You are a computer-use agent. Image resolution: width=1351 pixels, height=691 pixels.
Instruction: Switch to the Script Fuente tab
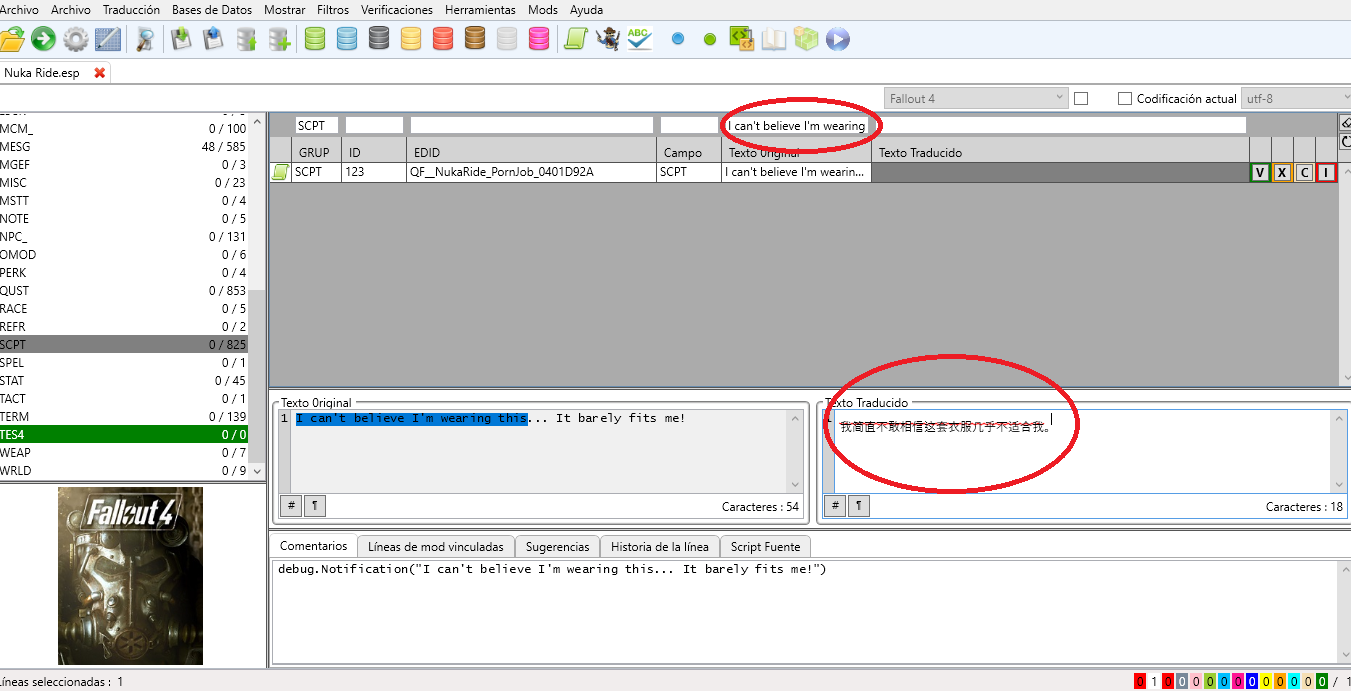766,546
